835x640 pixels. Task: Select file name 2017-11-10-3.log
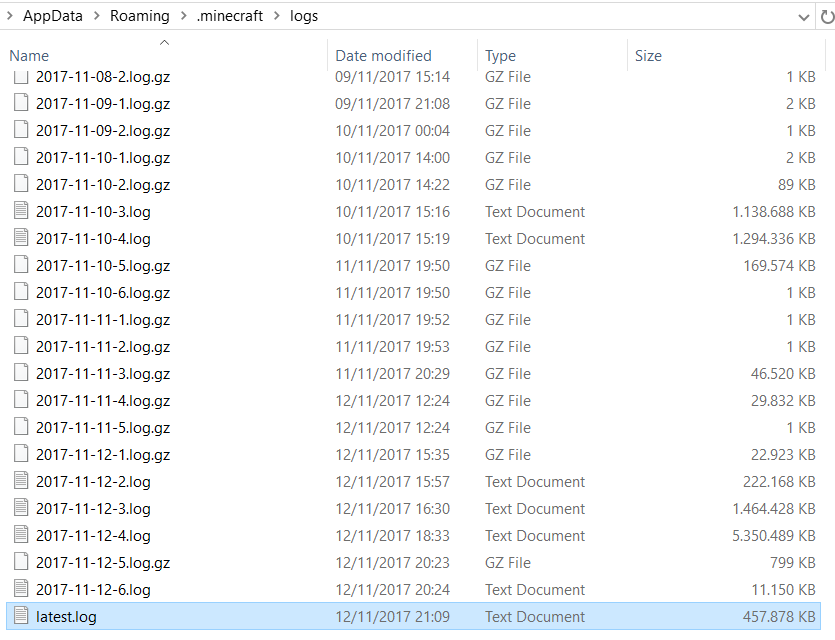tap(93, 212)
